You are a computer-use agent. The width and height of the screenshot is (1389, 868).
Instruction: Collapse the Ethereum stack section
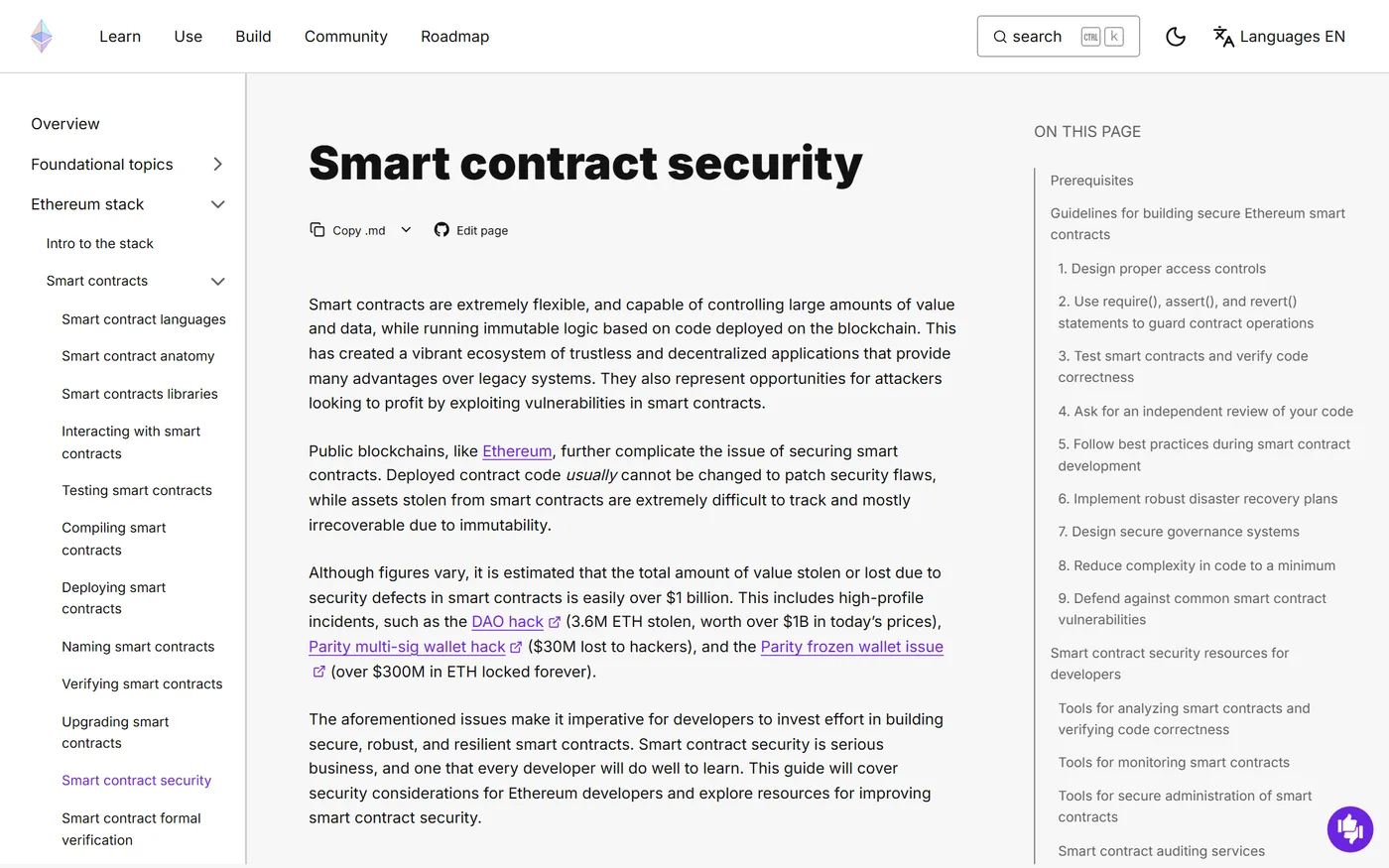[x=218, y=204]
